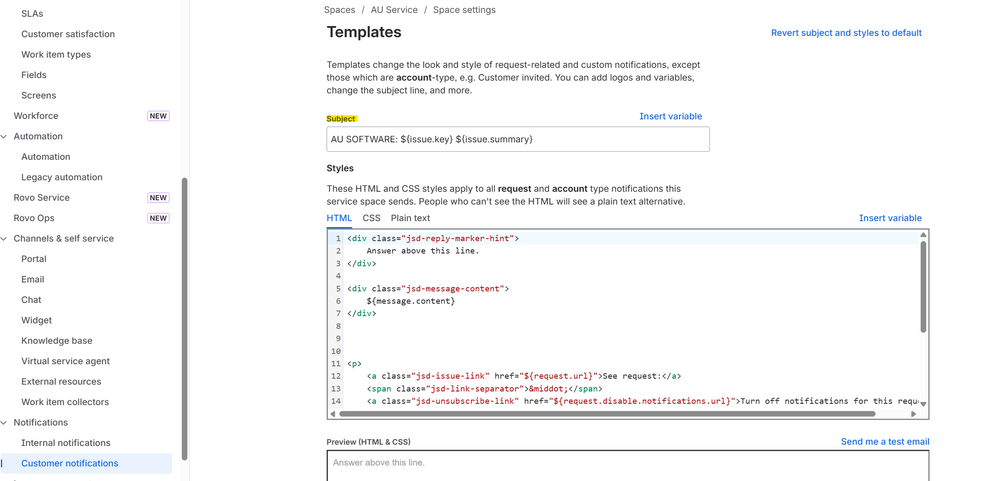999x481 pixels.
Task: Open SLAs settings in sidebar
Action: (x=32, y=13)
